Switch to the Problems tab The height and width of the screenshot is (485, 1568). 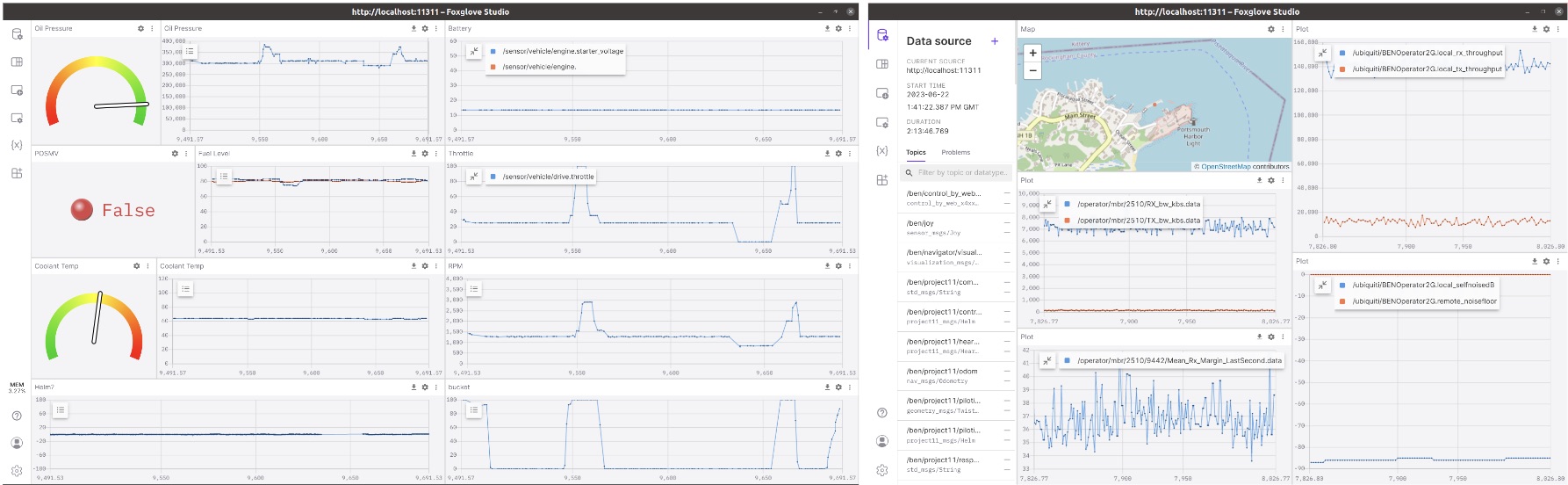click(955, 152)
